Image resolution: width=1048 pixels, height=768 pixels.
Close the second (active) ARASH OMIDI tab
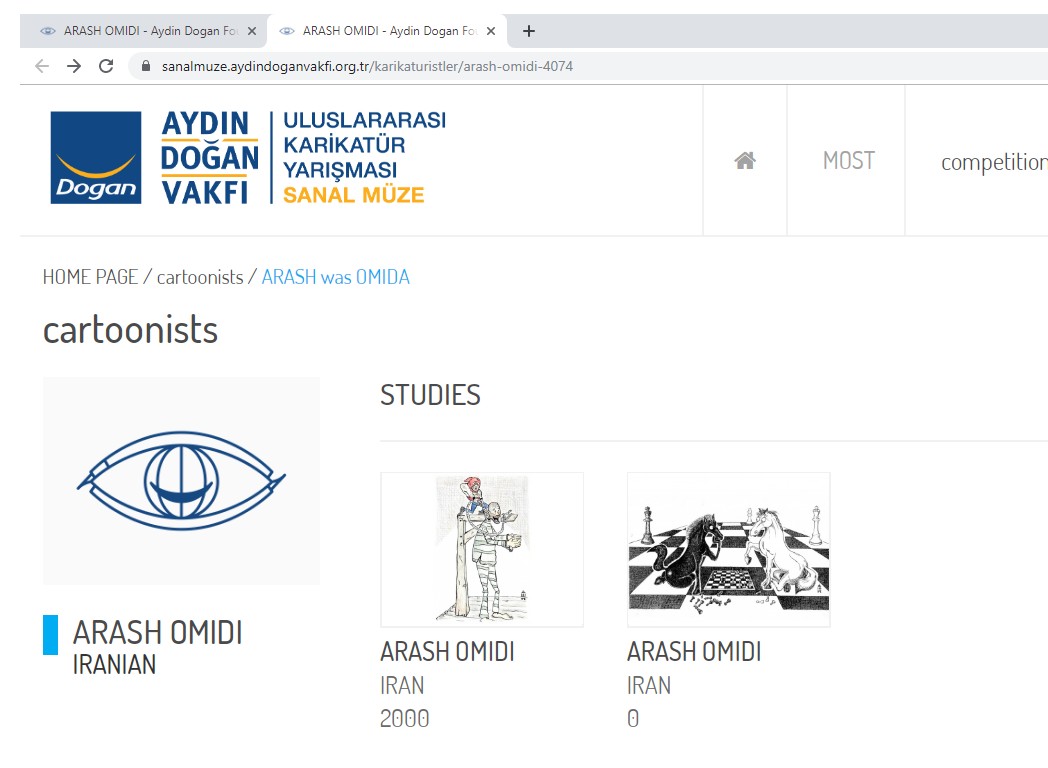pos(491,31)
